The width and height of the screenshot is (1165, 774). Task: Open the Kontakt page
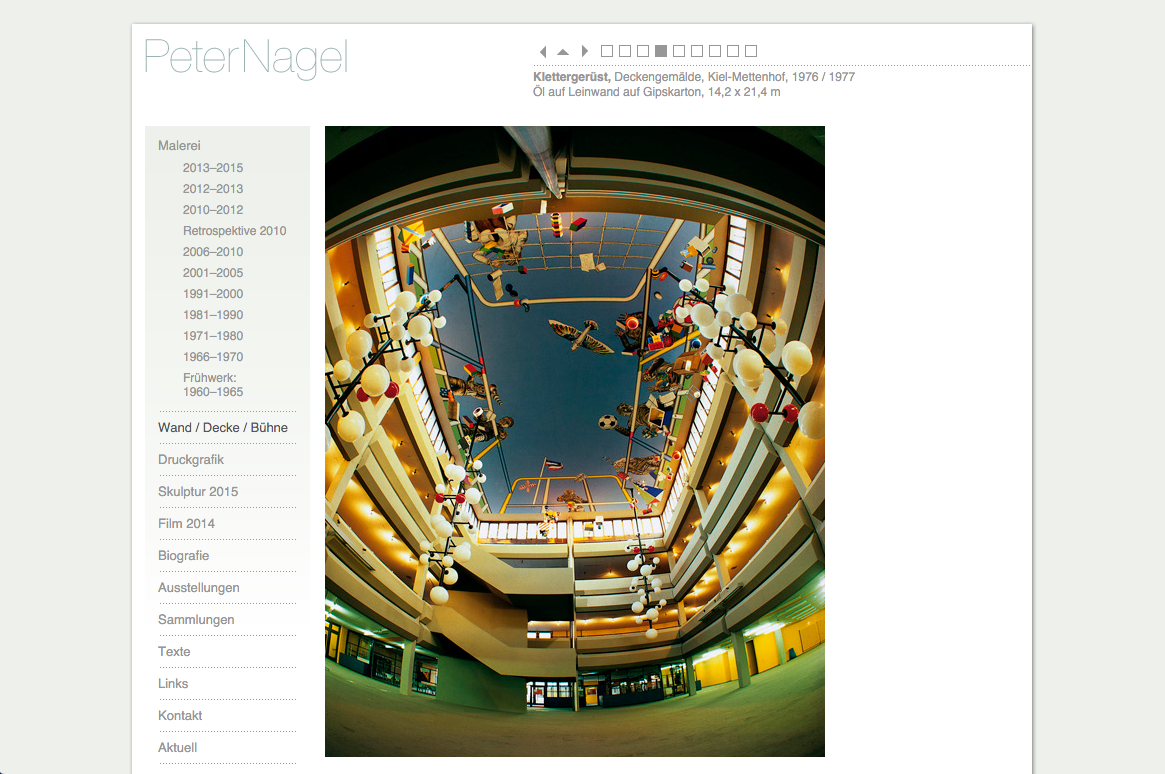[x=180, y=715]
